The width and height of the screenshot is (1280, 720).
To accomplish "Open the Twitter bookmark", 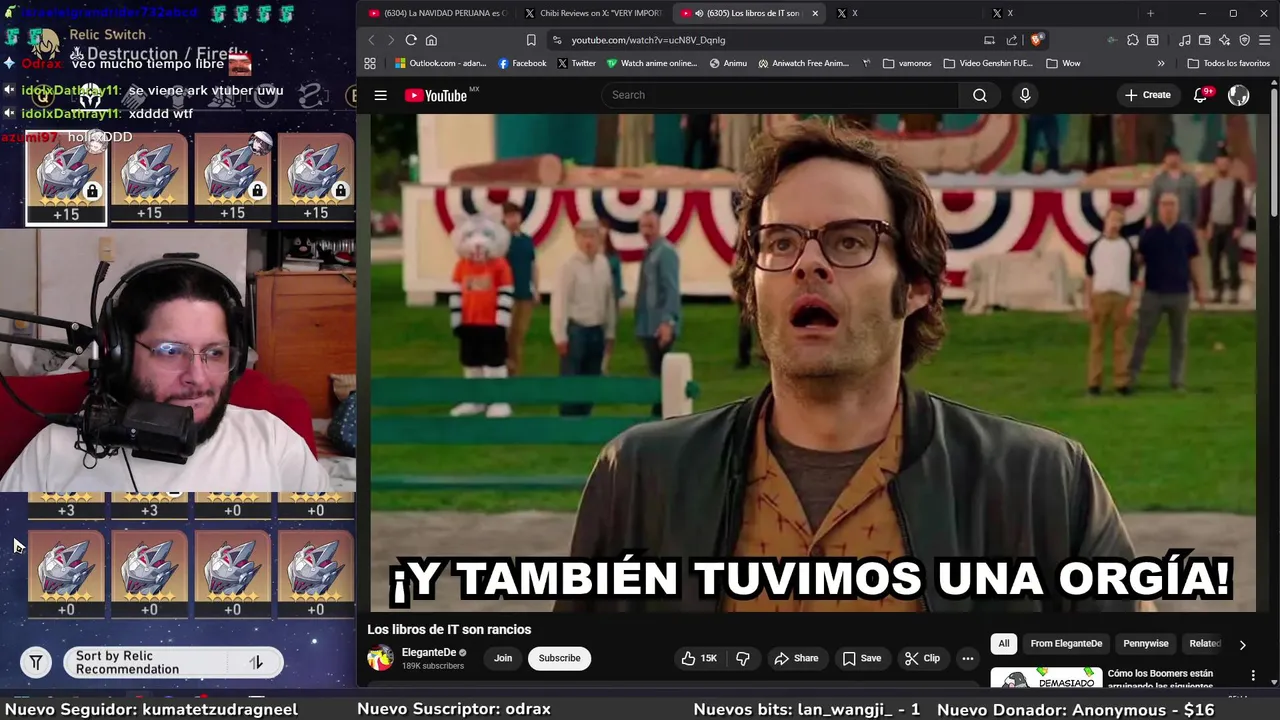I will [577, 63].
